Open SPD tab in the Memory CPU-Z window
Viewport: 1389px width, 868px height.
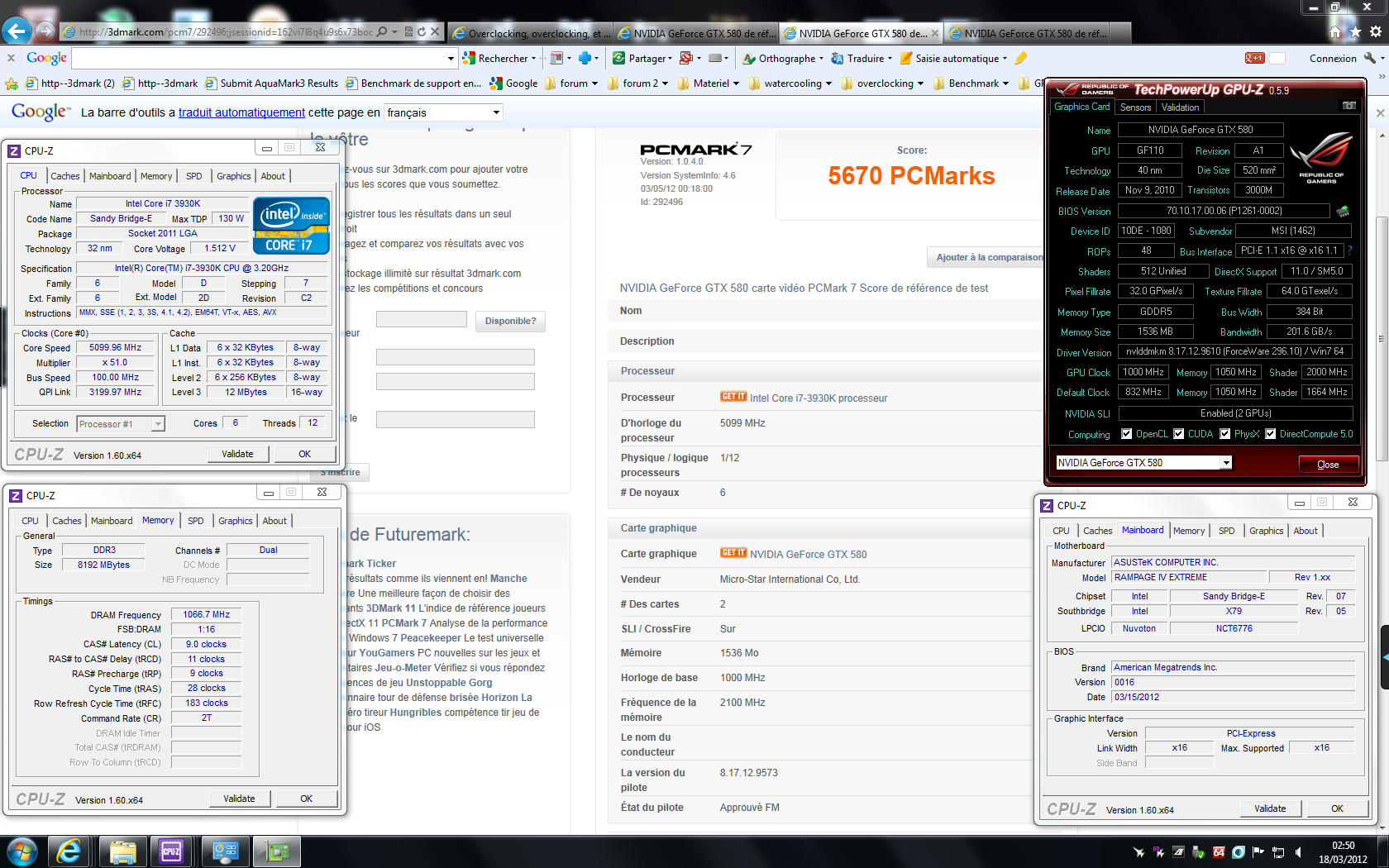195,521
